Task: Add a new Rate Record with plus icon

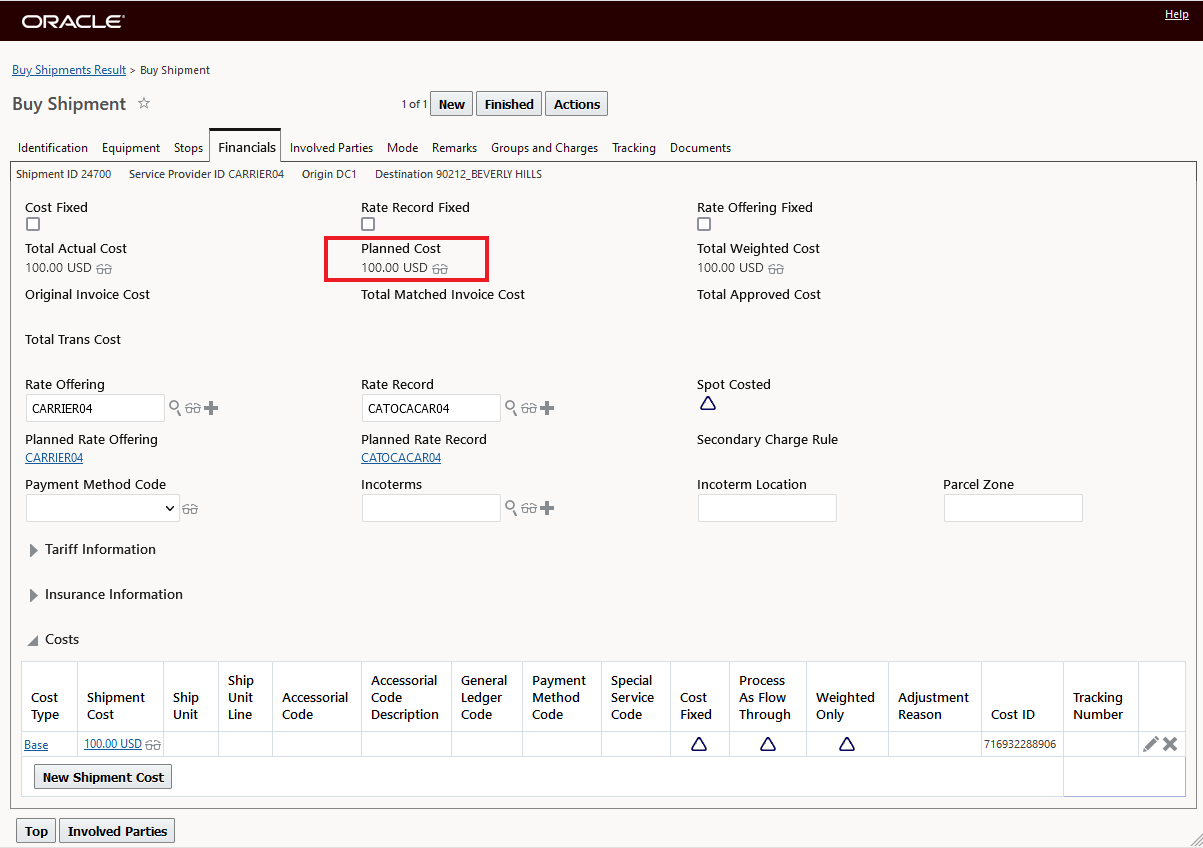Action: click(547, 408)
